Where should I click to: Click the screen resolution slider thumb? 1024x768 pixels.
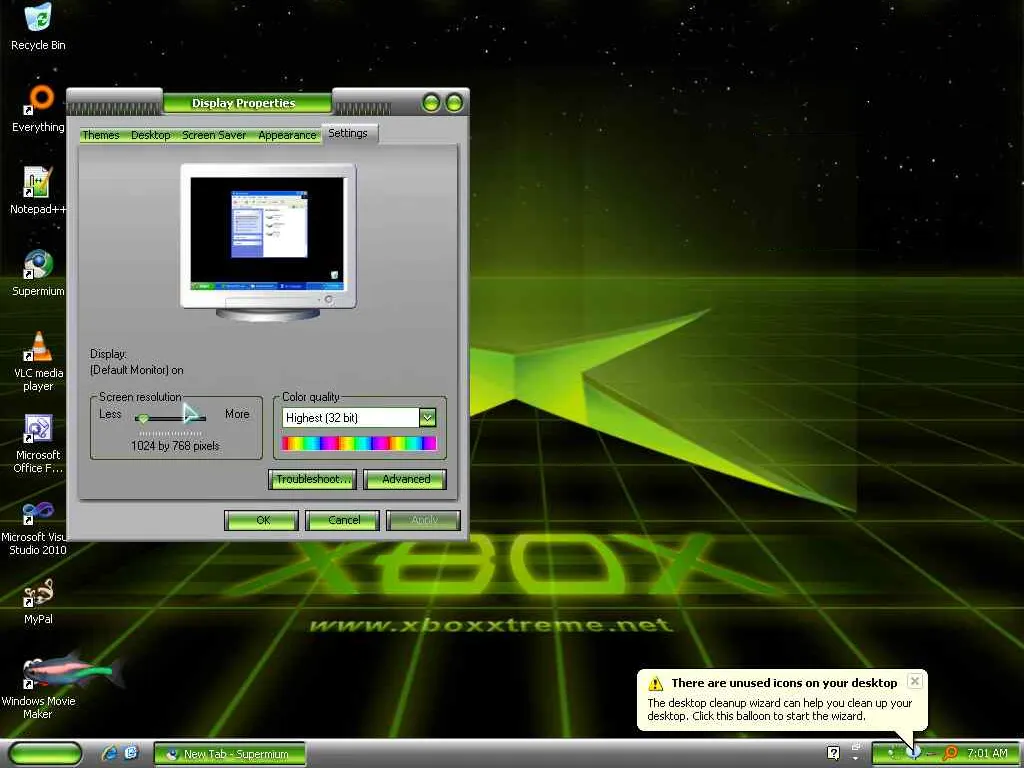(x=144, y=418)
